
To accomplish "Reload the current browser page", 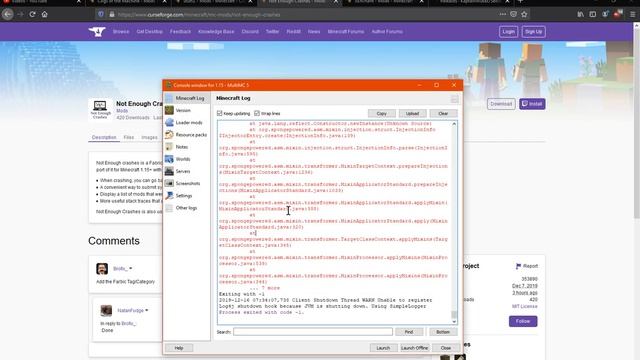I will tap(32, 14).
